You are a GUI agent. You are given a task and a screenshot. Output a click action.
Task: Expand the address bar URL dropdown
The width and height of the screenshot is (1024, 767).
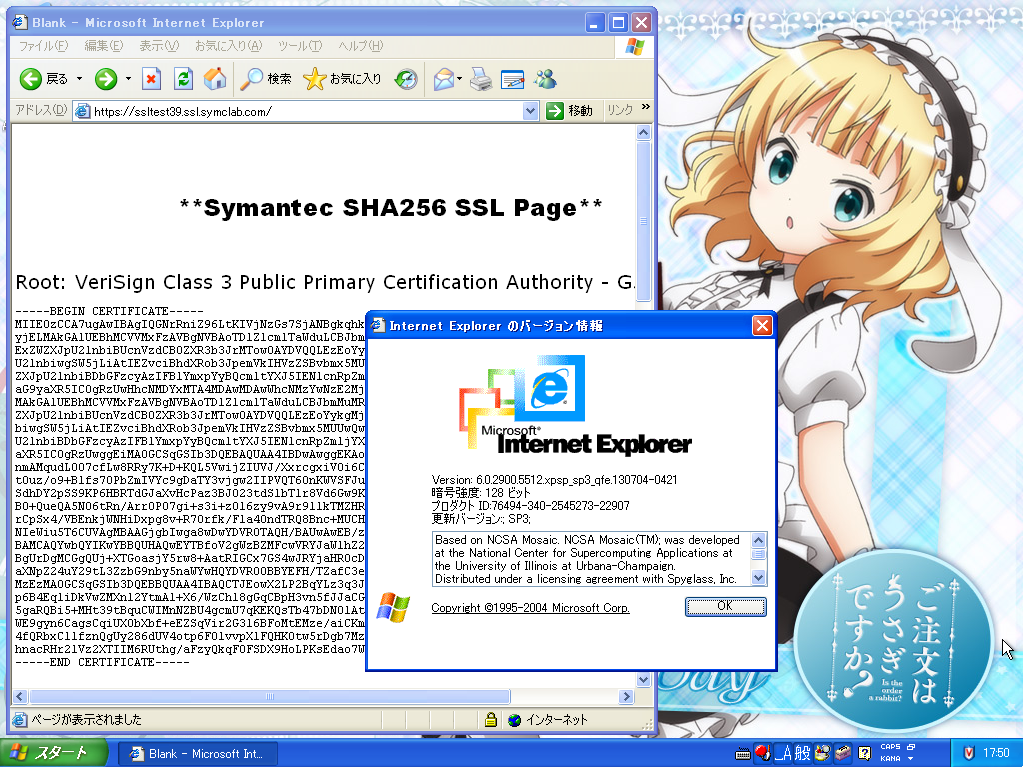530,111
